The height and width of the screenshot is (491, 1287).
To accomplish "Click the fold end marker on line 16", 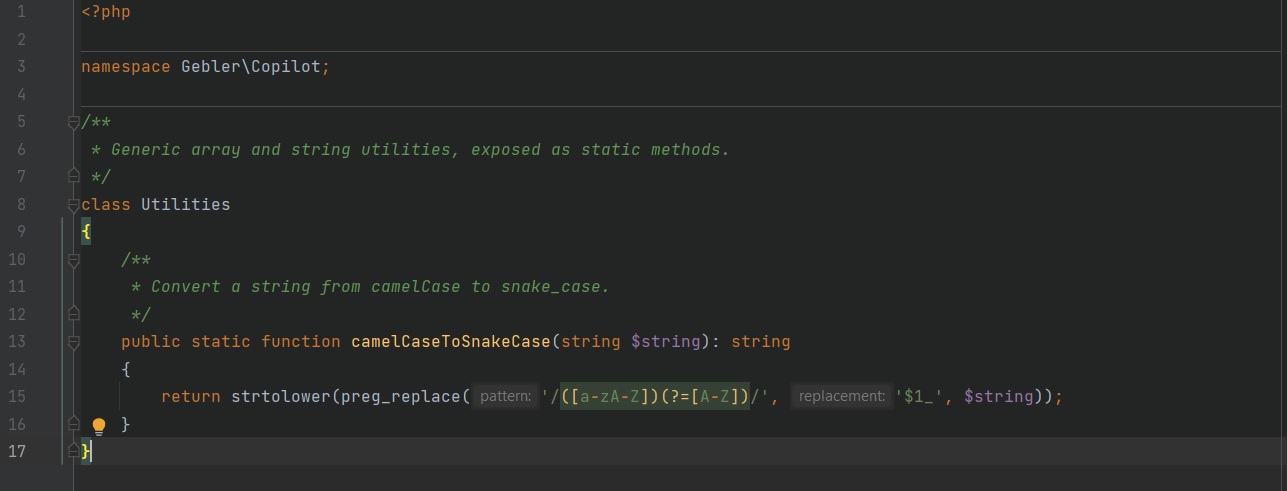I will pyautogui.click(x=73, y=423).
